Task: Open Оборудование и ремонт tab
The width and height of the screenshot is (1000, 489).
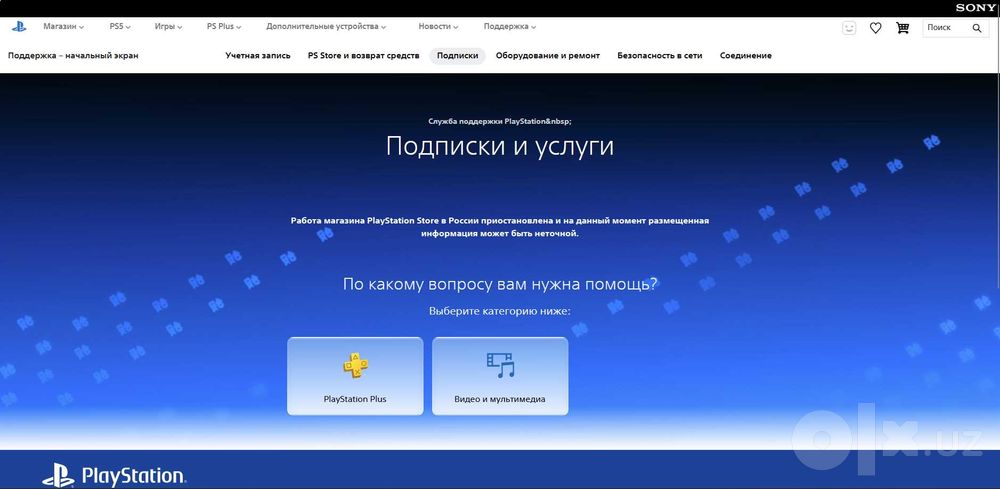Action: coord(548,55)
